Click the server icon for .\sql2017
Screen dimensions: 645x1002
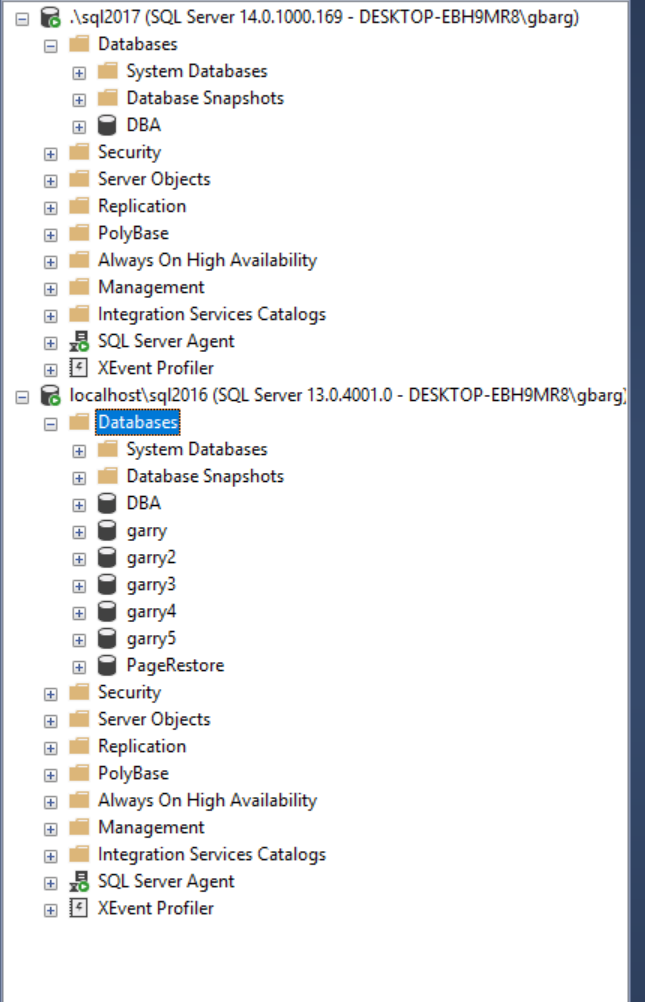pyautogui.click(x=45, y=16)
